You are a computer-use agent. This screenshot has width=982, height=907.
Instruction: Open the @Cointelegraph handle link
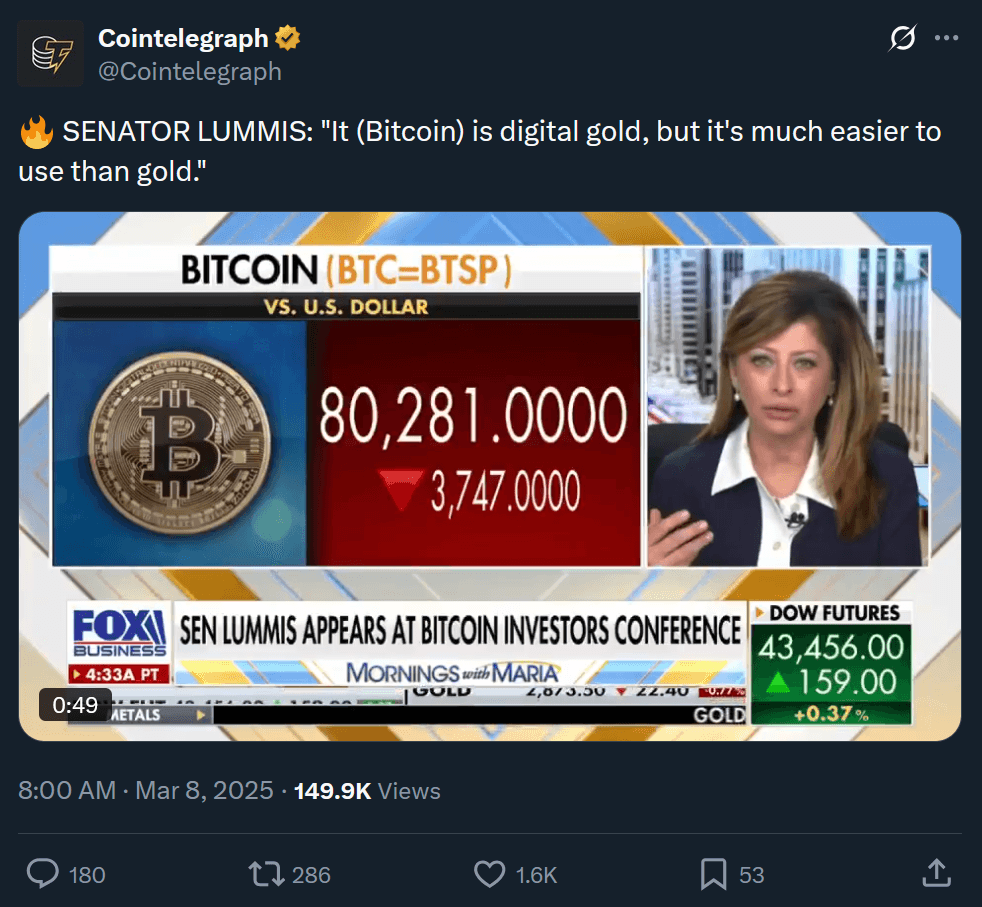190,71
